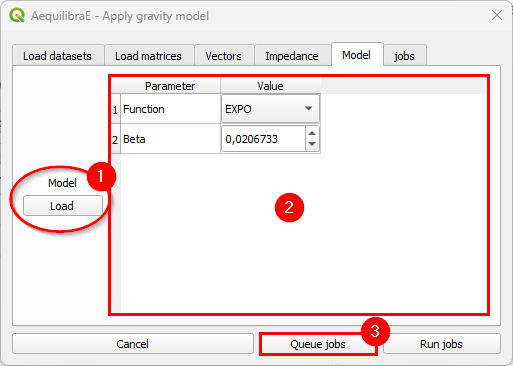Click the Queue jobs button
Image resolution: width=513 pixels, height=366 pixels.
coord(318,344)
